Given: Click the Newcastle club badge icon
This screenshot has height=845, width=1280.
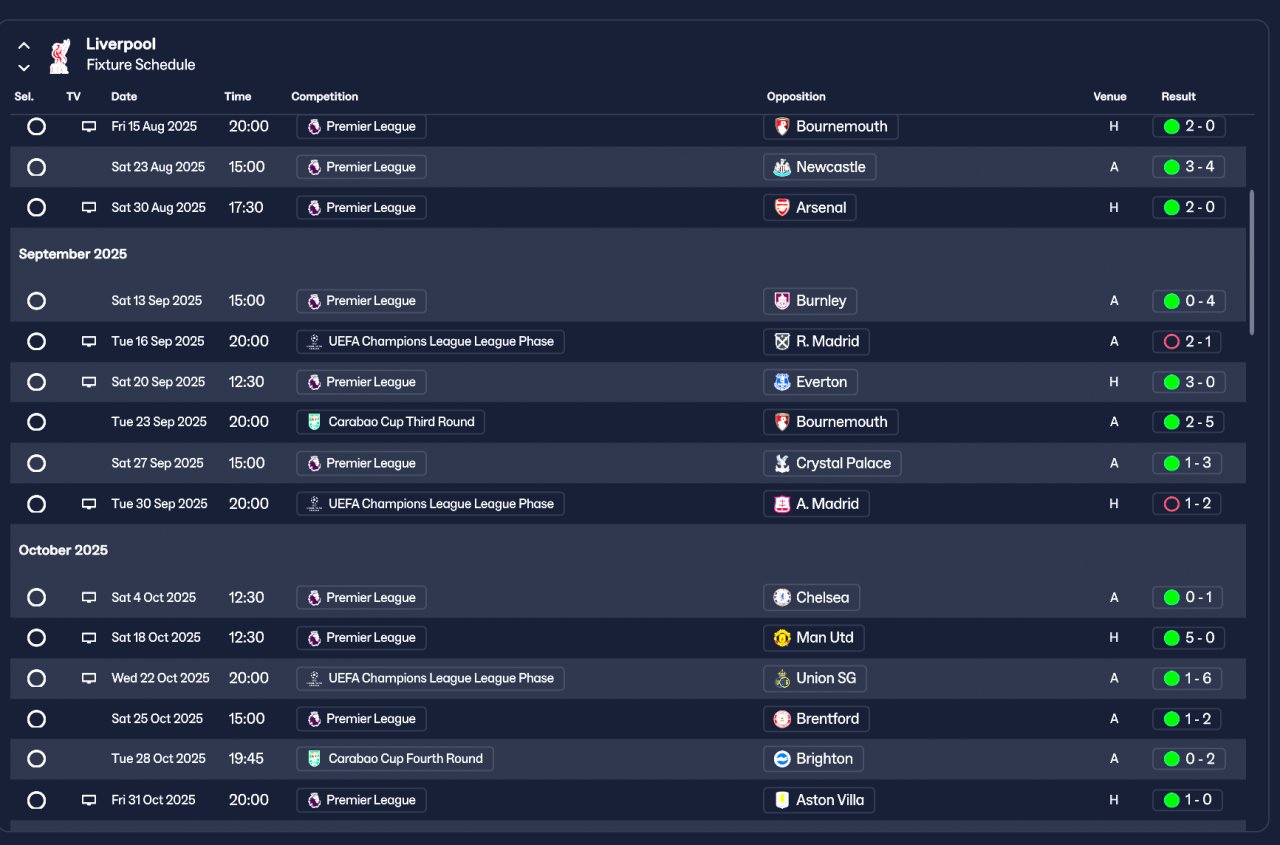Looking at the screenshot, I should point(782,167).
